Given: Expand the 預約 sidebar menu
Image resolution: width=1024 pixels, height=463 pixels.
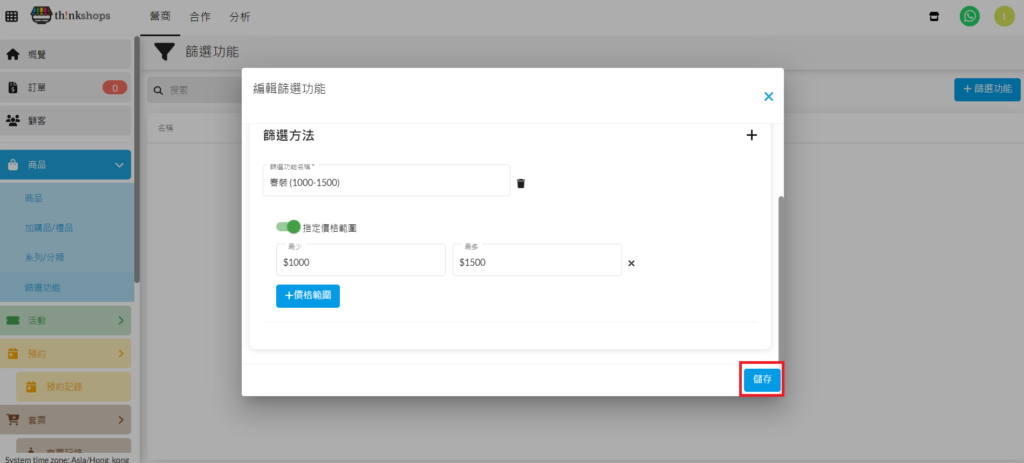Looking at the screenshot, I should (x=66, y=353).
